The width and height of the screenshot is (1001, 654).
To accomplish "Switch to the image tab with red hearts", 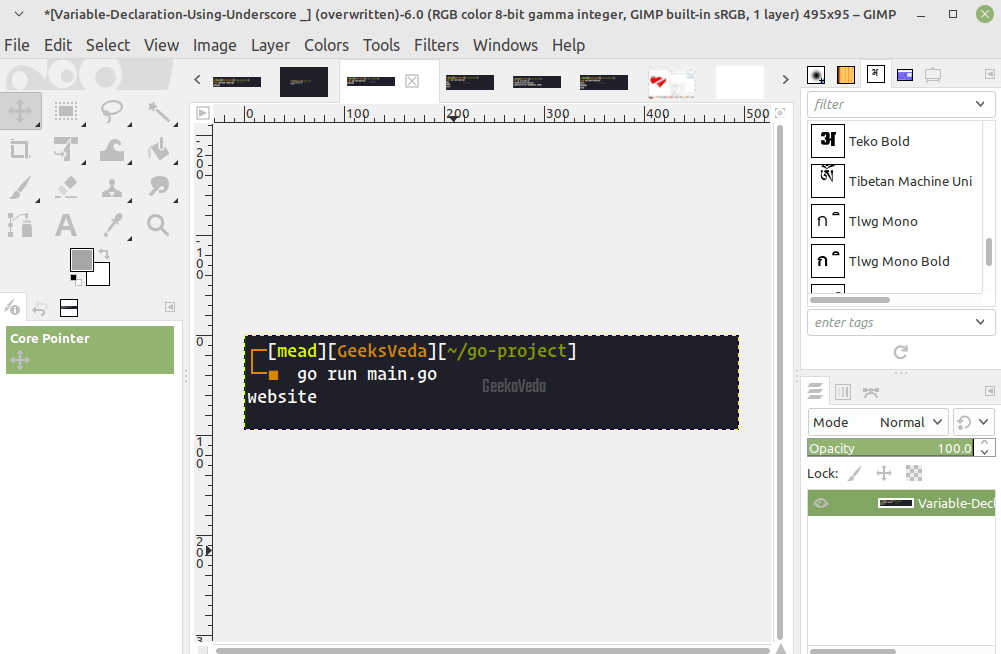I will click(x=672, y=82).
